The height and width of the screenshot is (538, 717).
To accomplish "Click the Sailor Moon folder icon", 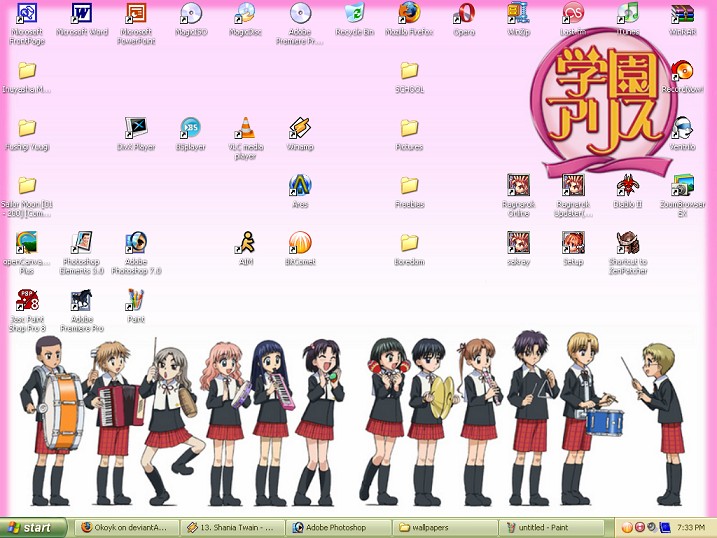I will click(27, 186).
